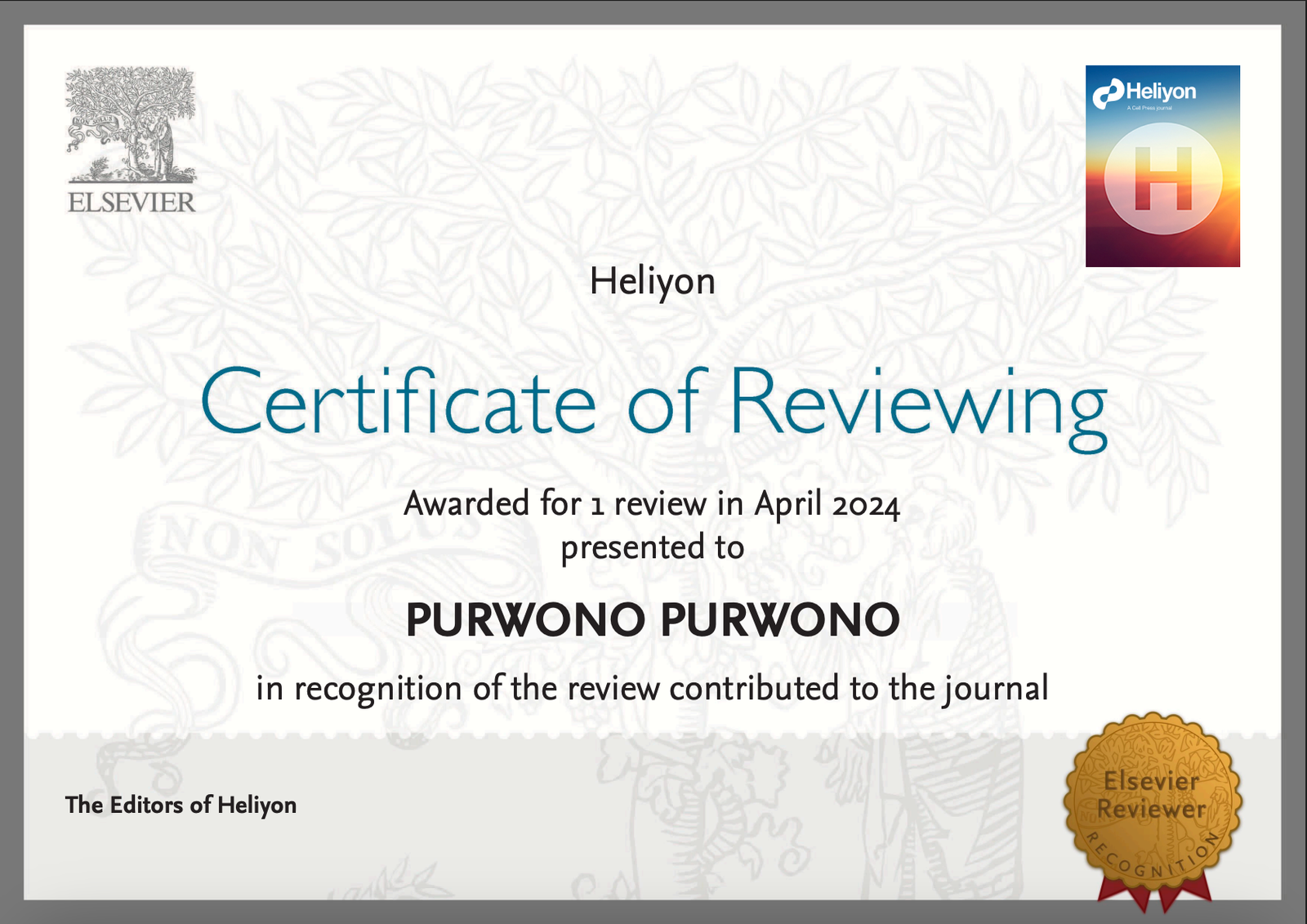Select the Certificate of Reviewing heading
1307x924 pixels.
653,406
